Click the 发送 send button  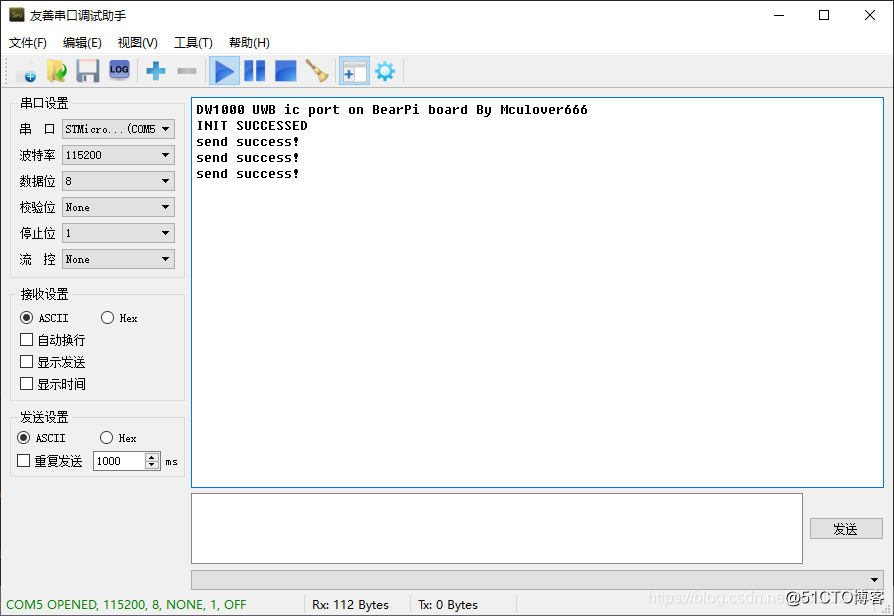[x=846, y=529]
